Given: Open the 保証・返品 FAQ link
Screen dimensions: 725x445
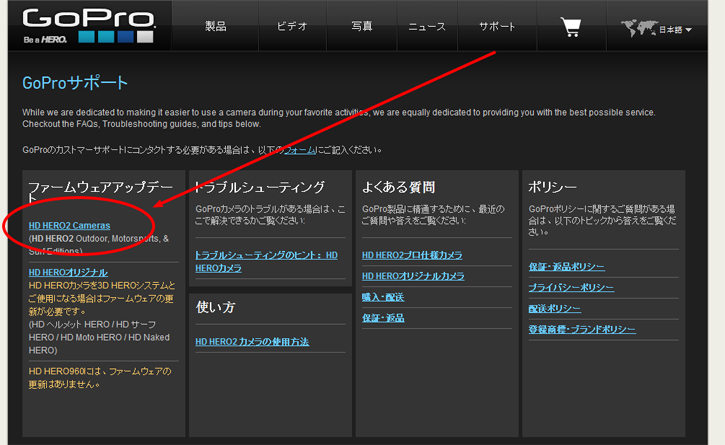Looking at the screenshot, I should pyautogui.click(x=383, y=318).
